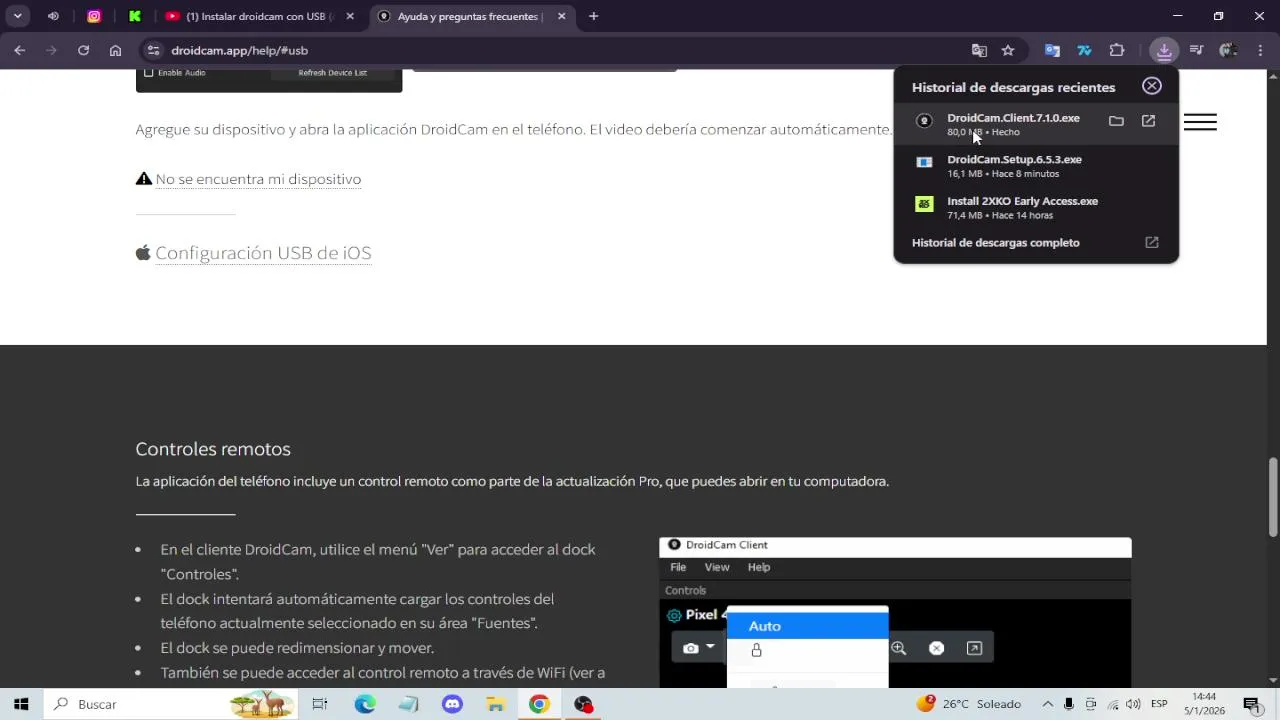This screenshot has height=720, width=1280.
Task: Open DroidCam.Setup.6.5.3.exe download entry
Action: pyautogui.click(x=1036, y=166)
